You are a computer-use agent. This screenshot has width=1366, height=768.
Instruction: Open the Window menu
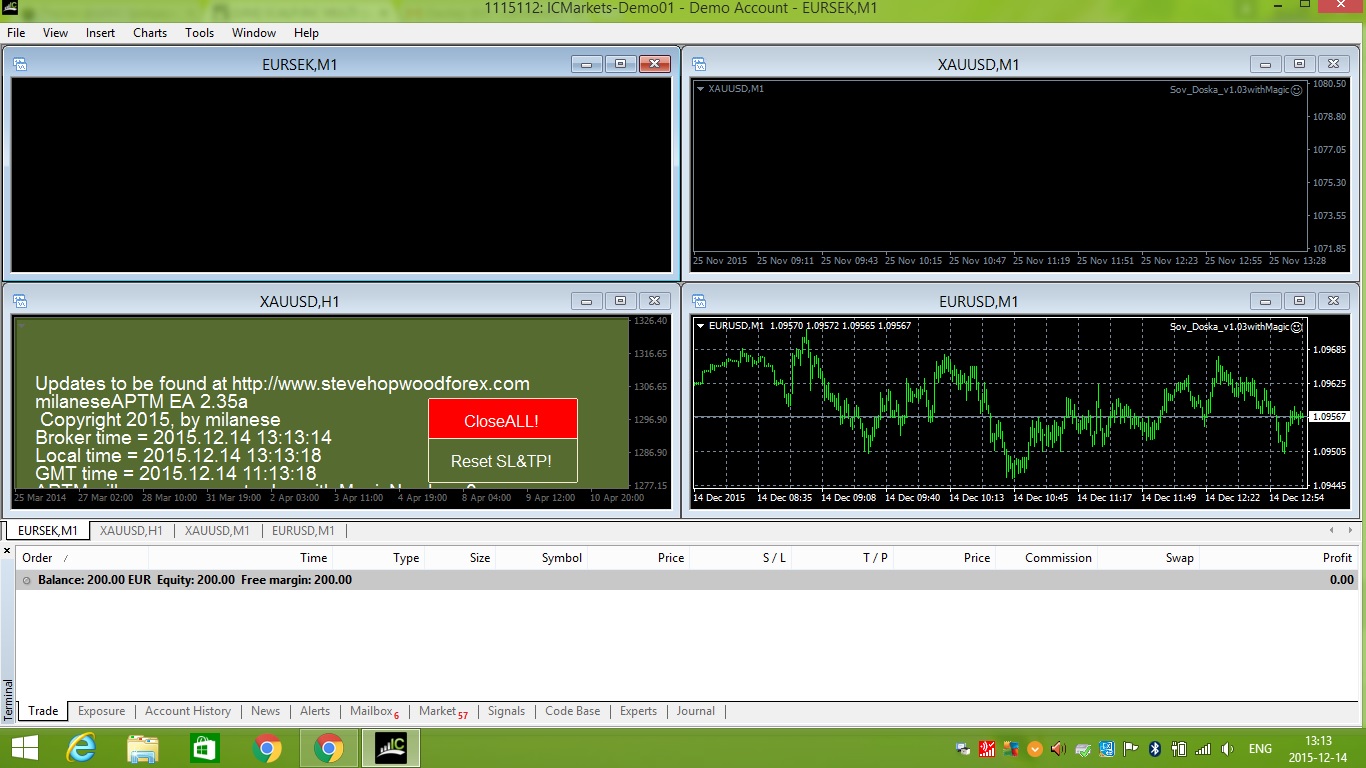click(x=254, y=33)
